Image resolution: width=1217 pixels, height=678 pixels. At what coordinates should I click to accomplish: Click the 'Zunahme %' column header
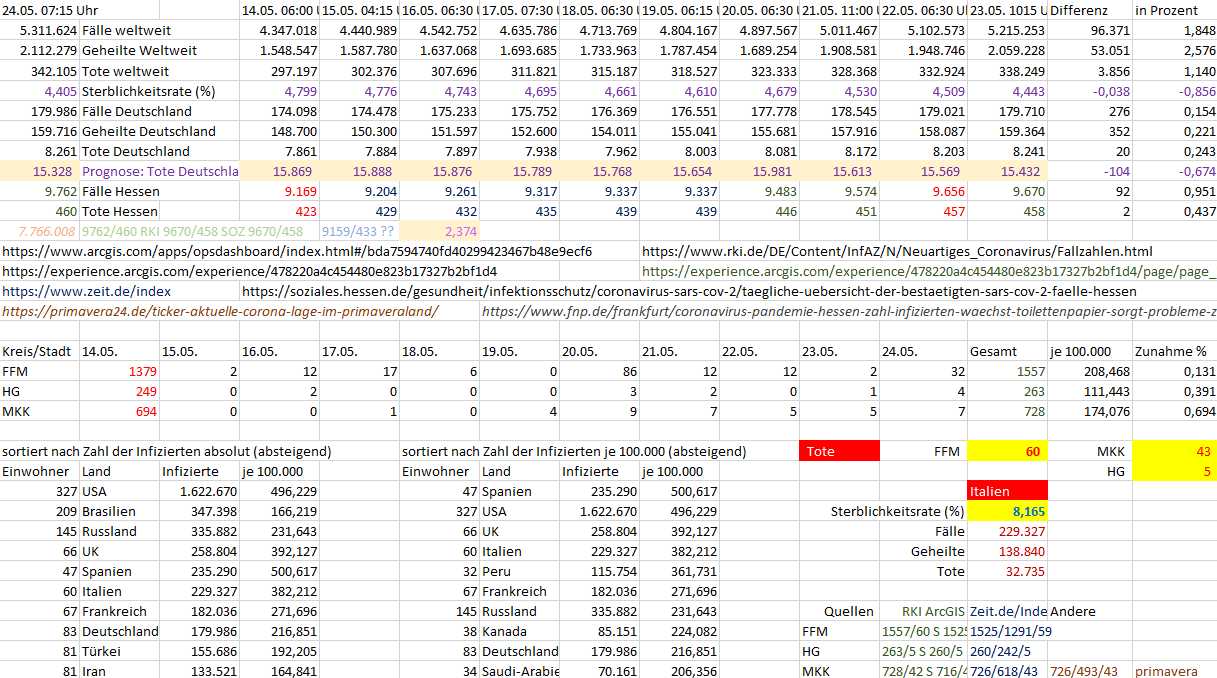click(x=1171, y=351)
